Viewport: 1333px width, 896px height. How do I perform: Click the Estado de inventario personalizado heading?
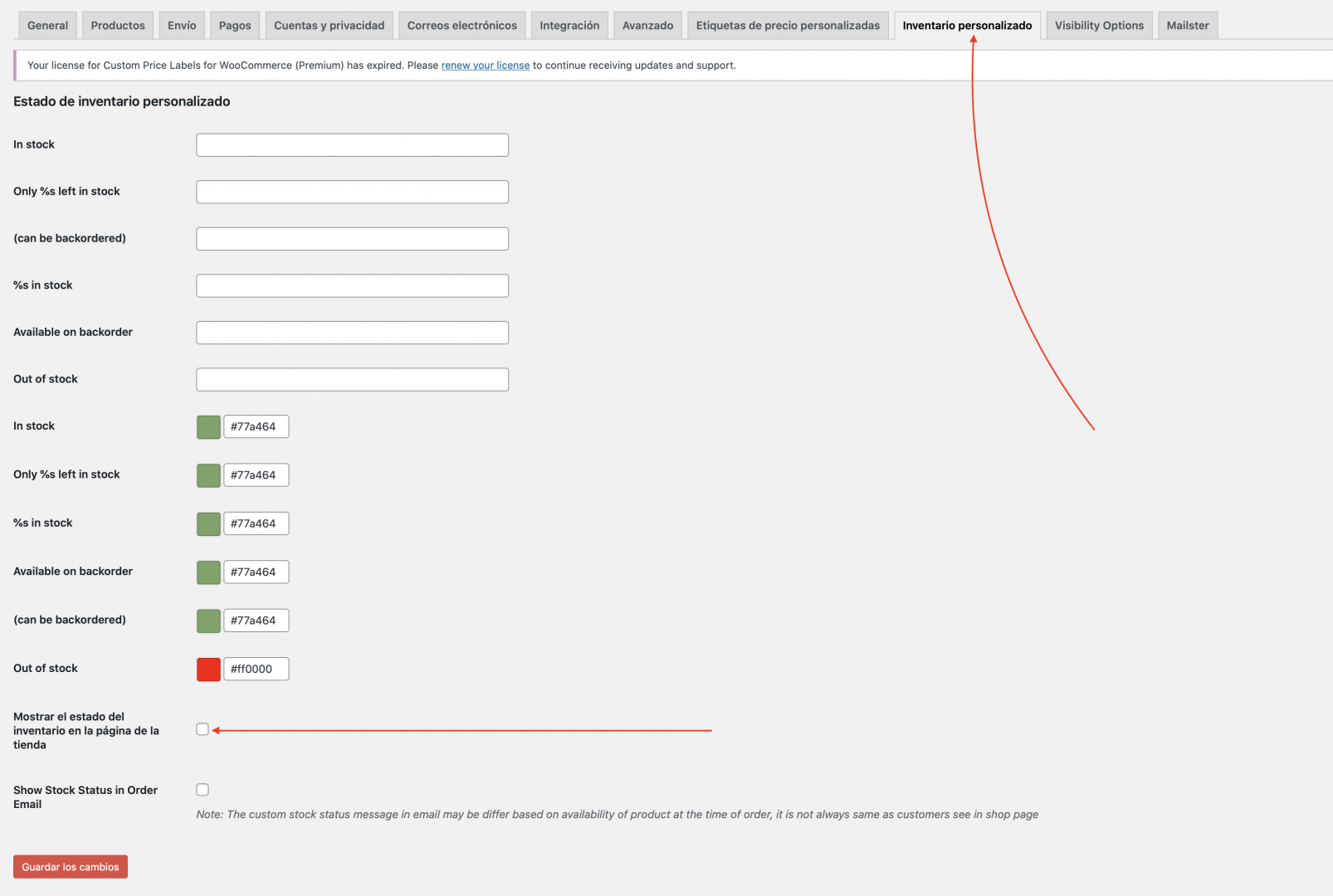click(122, 101)
